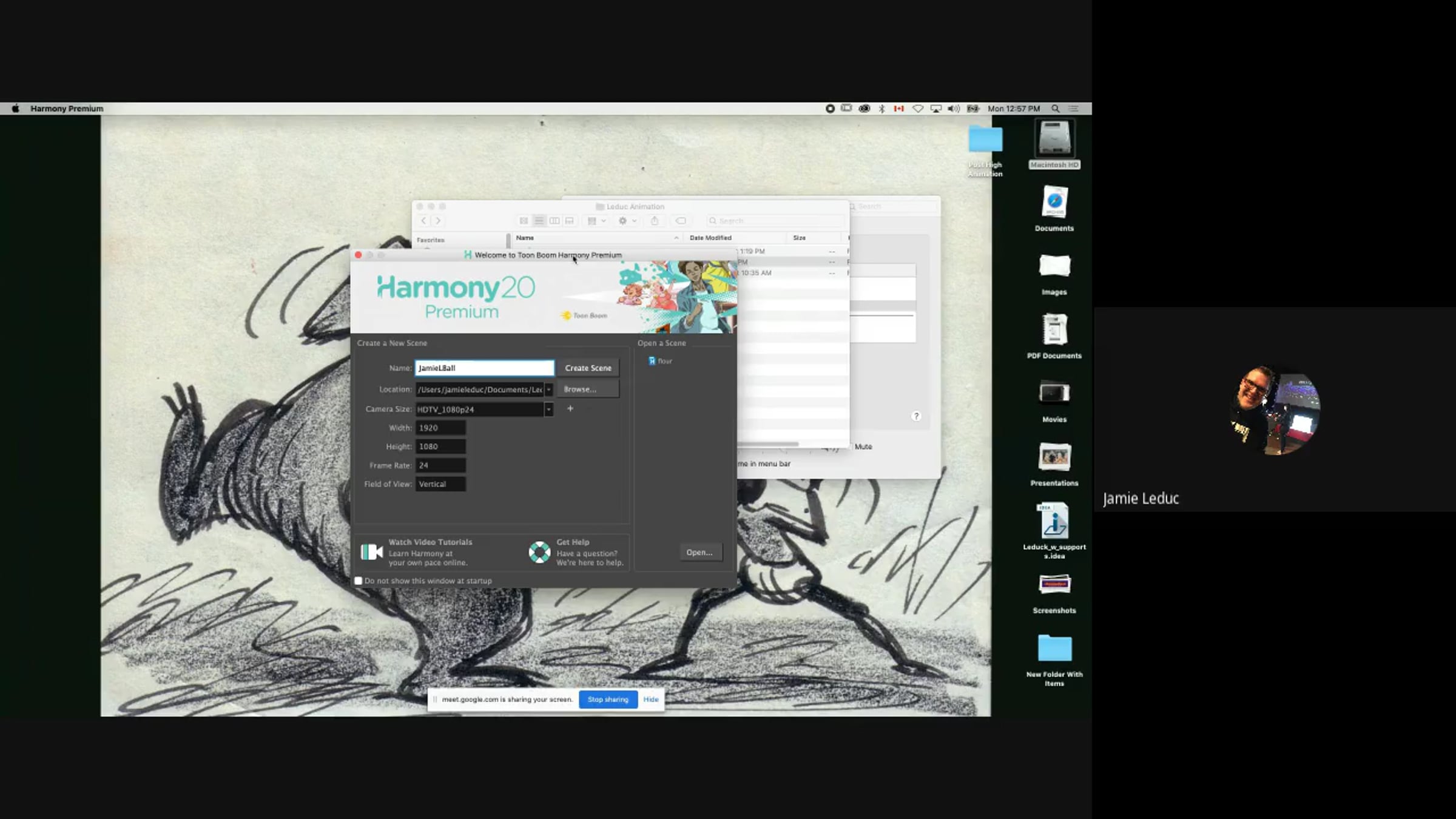Open the Field of View dropdown
This screenshot has width=1456, height=819.
pos(440,484)
